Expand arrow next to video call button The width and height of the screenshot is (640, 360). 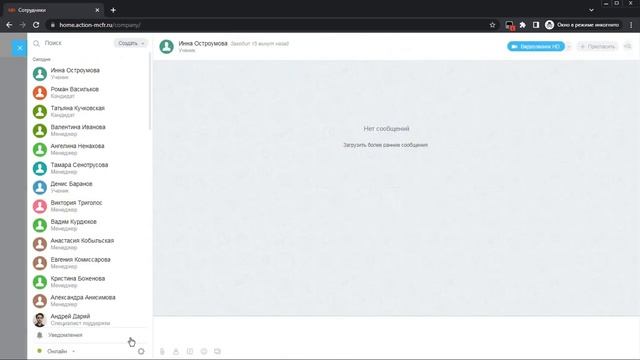[x=569, y=47]
